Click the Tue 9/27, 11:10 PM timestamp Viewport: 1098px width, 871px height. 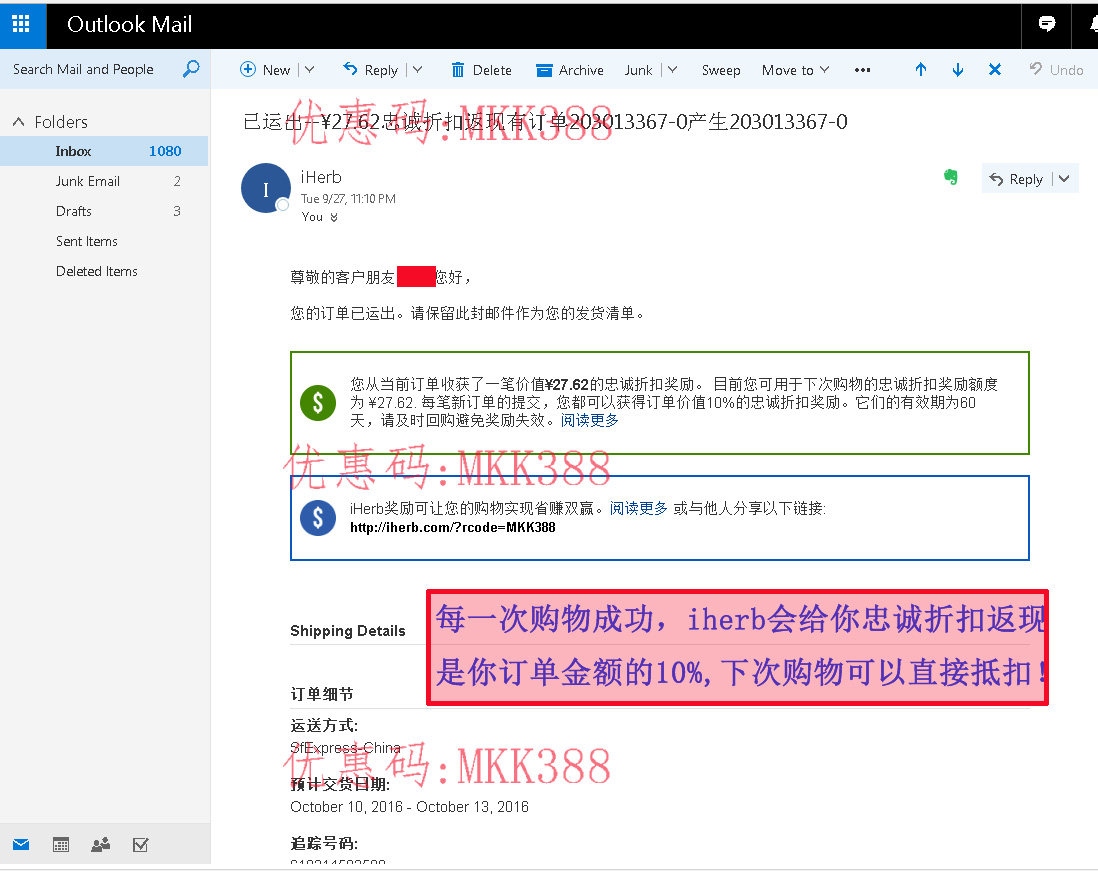(x=348, y=199)
